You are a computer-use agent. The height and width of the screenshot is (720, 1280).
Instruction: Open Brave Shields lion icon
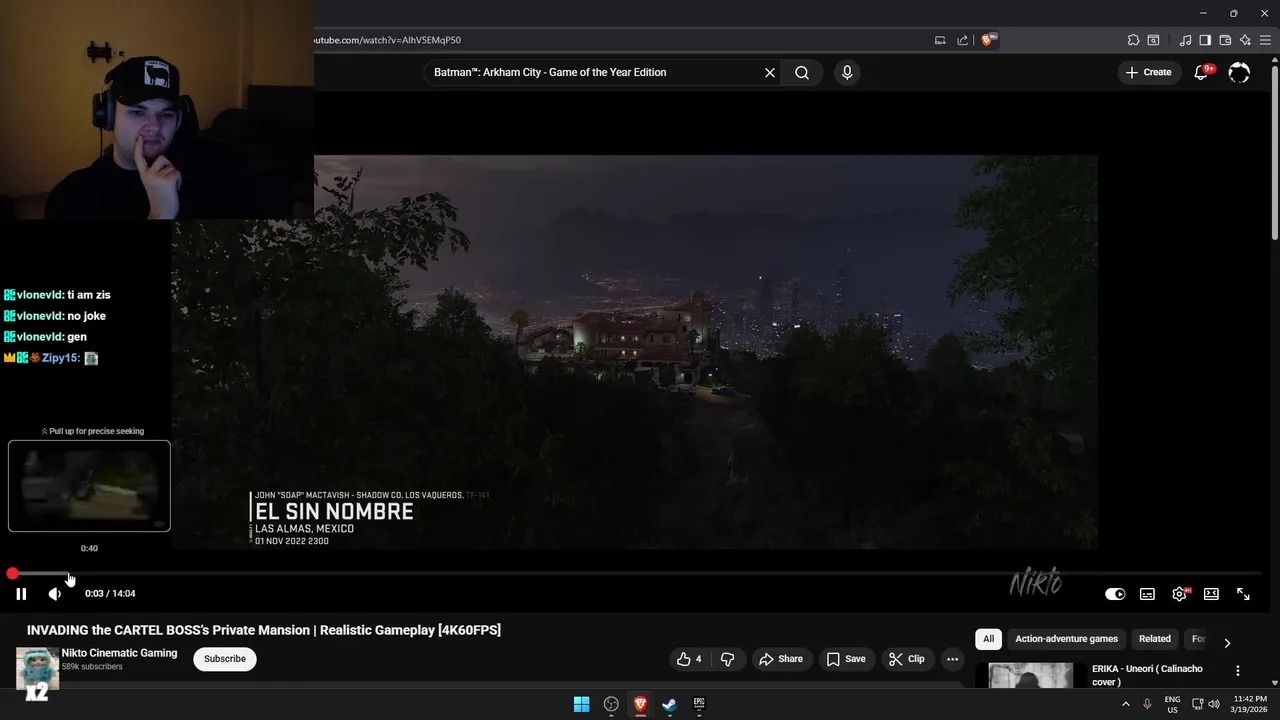988,40
